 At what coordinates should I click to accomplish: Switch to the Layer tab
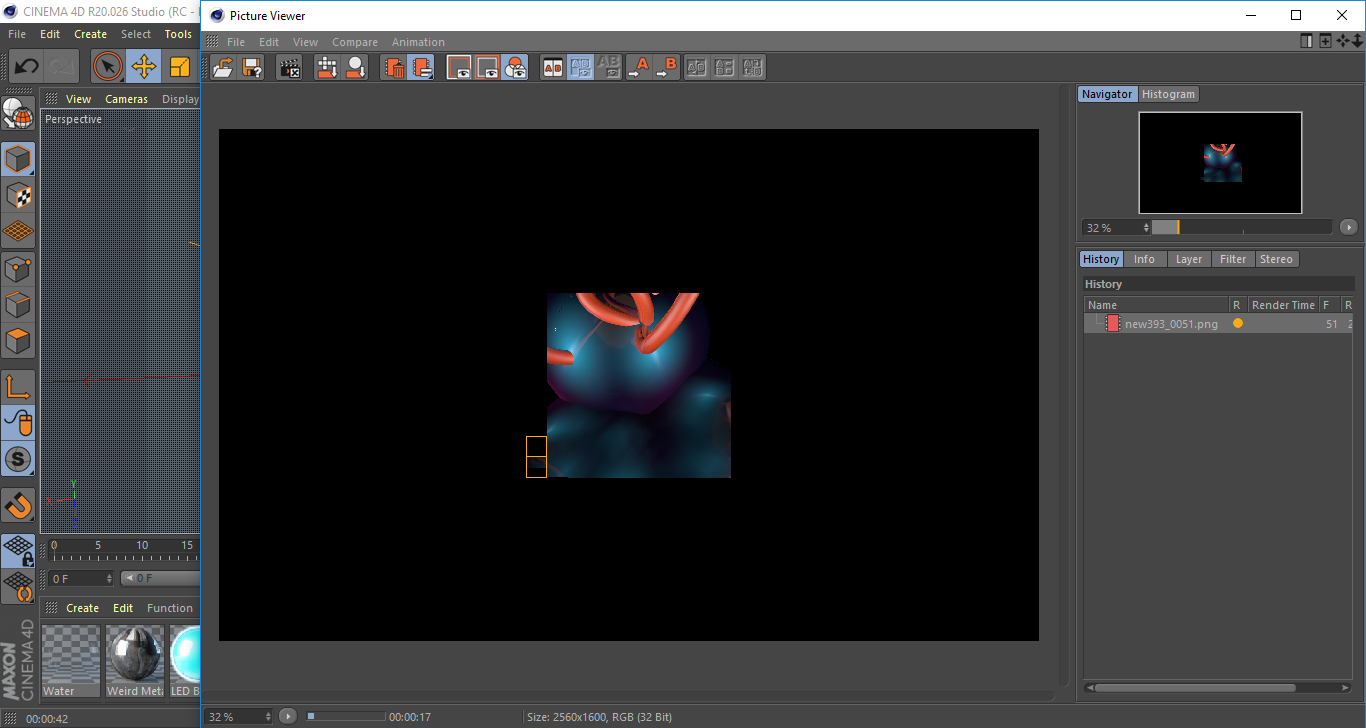1189,259
